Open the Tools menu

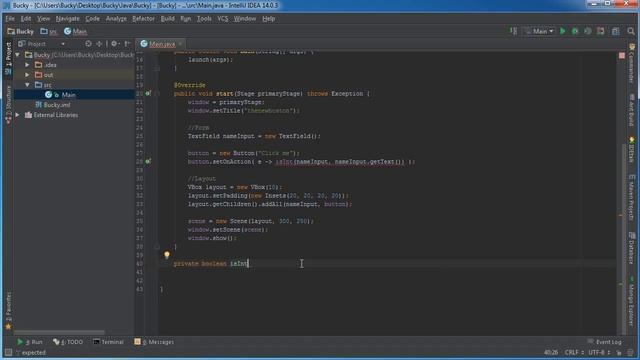click(x=204, y=19)
